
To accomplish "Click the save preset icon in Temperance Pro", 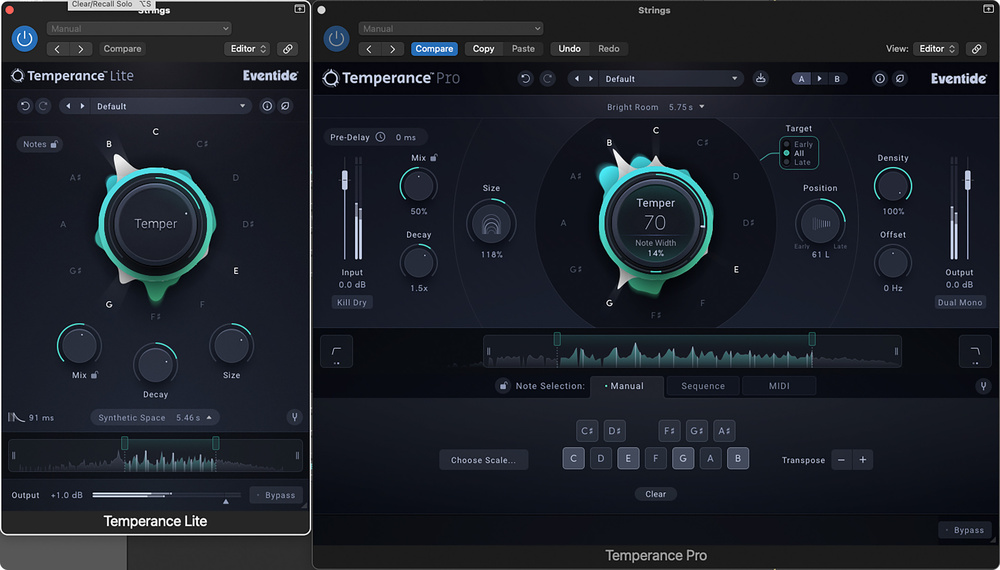I will [x=760, y=78].
